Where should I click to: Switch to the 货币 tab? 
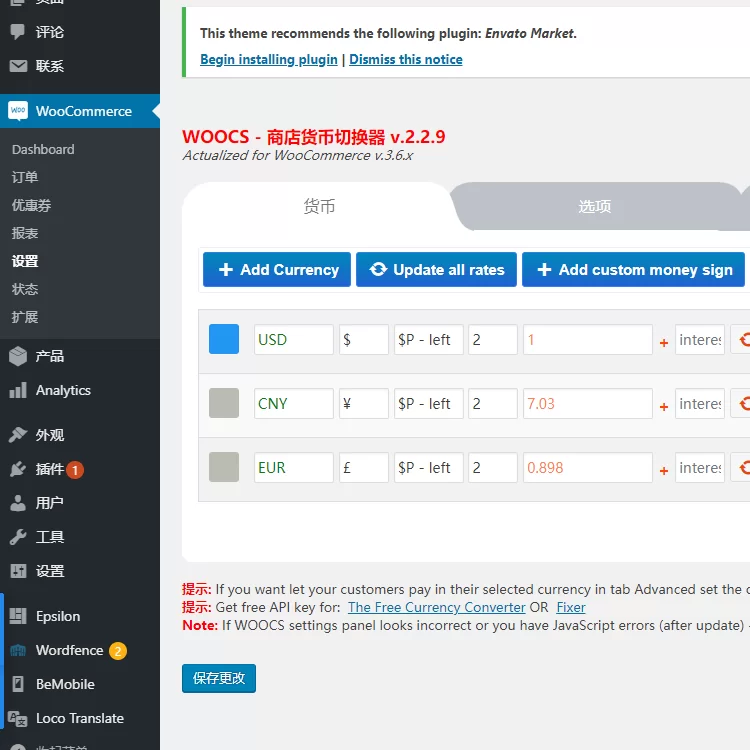pos(319,206)
